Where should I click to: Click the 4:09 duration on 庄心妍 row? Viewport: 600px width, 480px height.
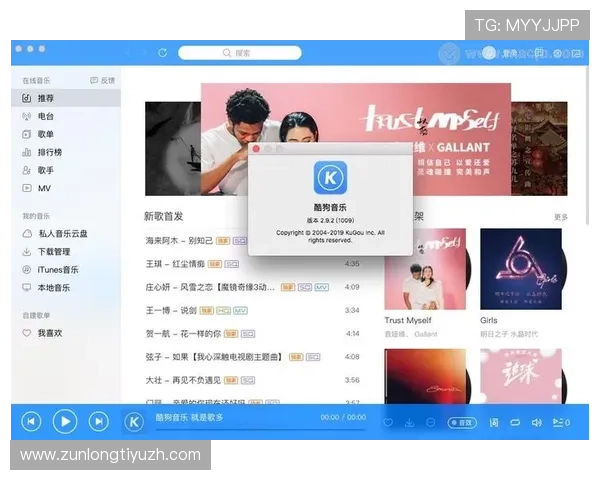coord(352,287)
